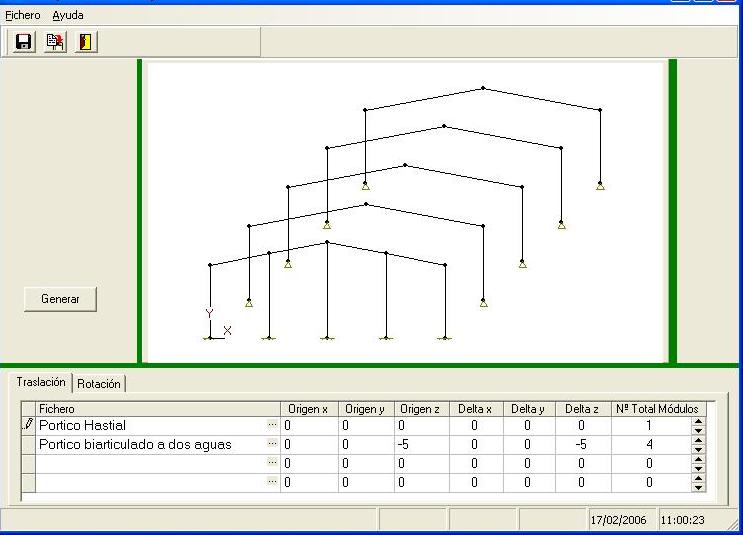Click the import document toolbar icon
The width and height of the screenshot is (743, 535).
click(x=55, y=42)
